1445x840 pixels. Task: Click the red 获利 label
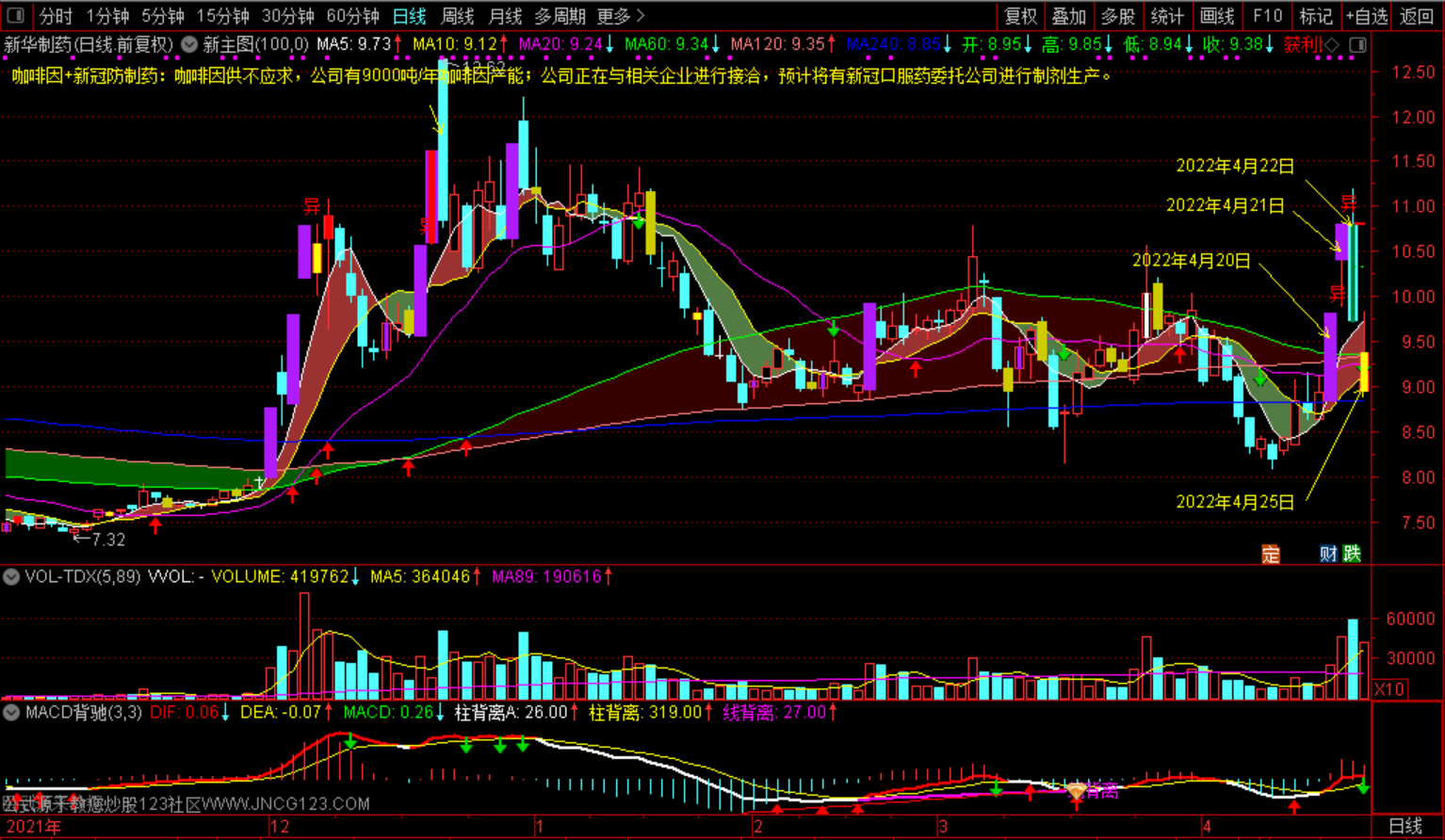tap(1303, 45)
